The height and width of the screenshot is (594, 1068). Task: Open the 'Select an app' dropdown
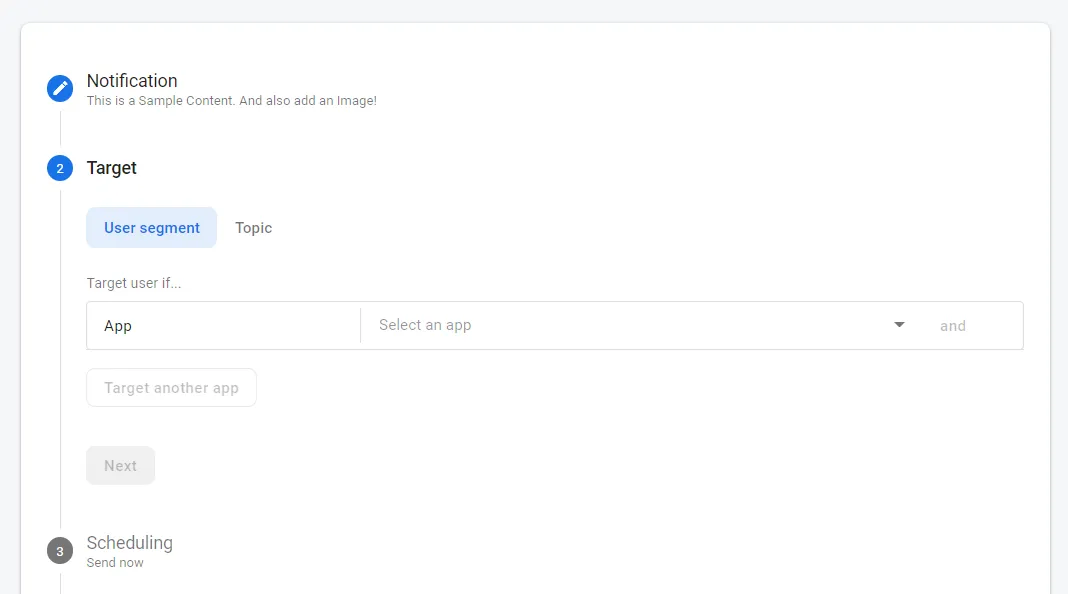click(630, 325)
